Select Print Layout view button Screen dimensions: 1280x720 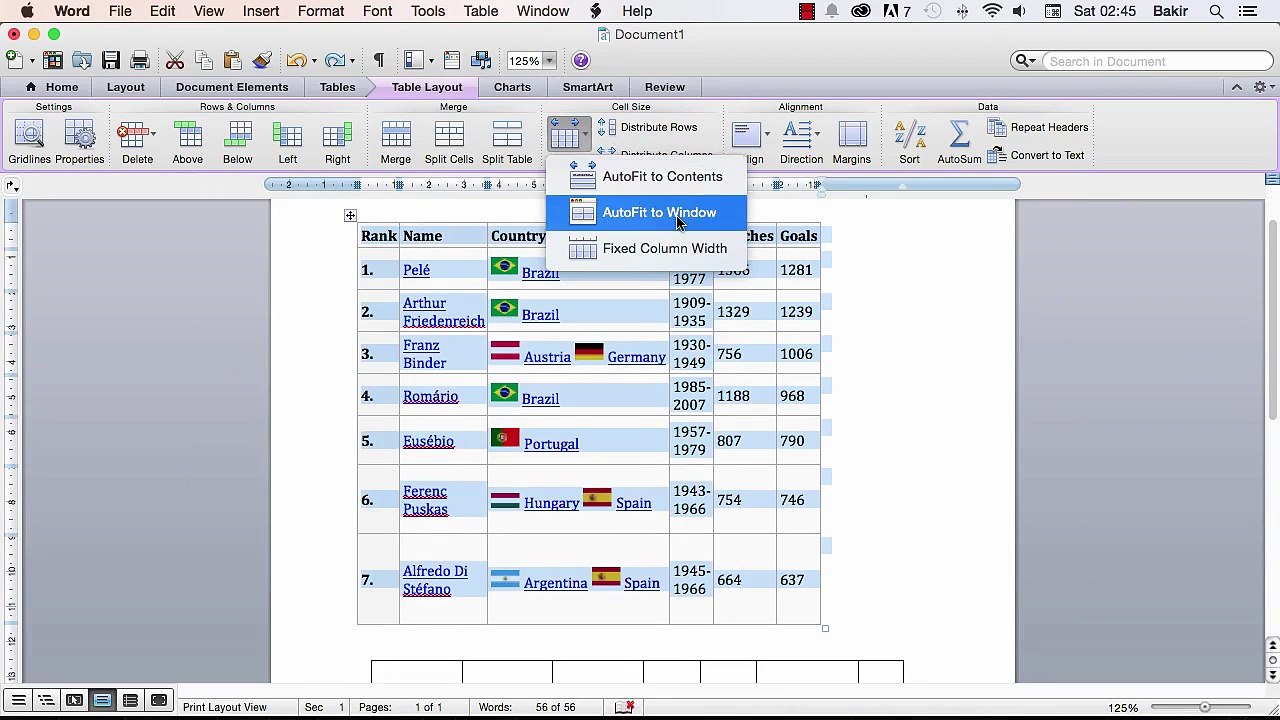(x=102, y=700)
